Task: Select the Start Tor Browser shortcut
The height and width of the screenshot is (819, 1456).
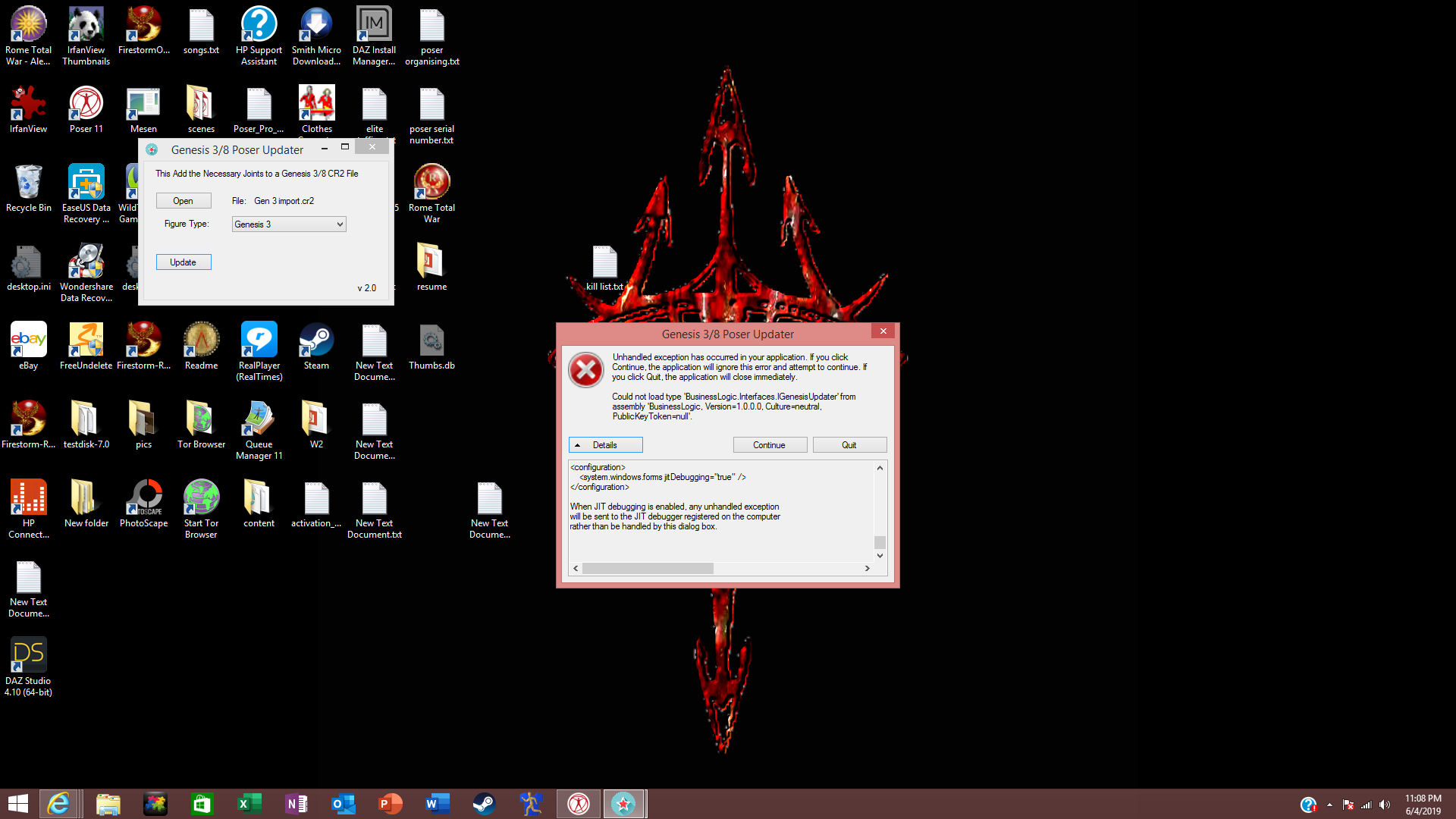Action: click(202, 509)
